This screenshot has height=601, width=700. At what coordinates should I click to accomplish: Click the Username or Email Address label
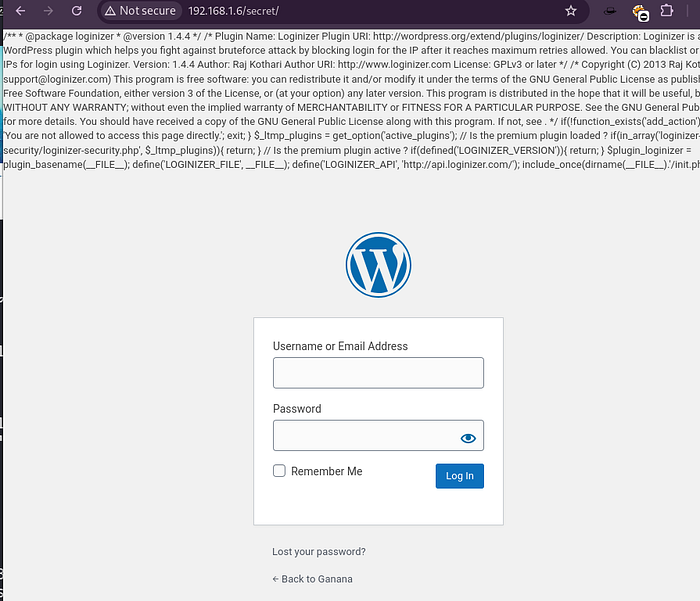[340, 346]
